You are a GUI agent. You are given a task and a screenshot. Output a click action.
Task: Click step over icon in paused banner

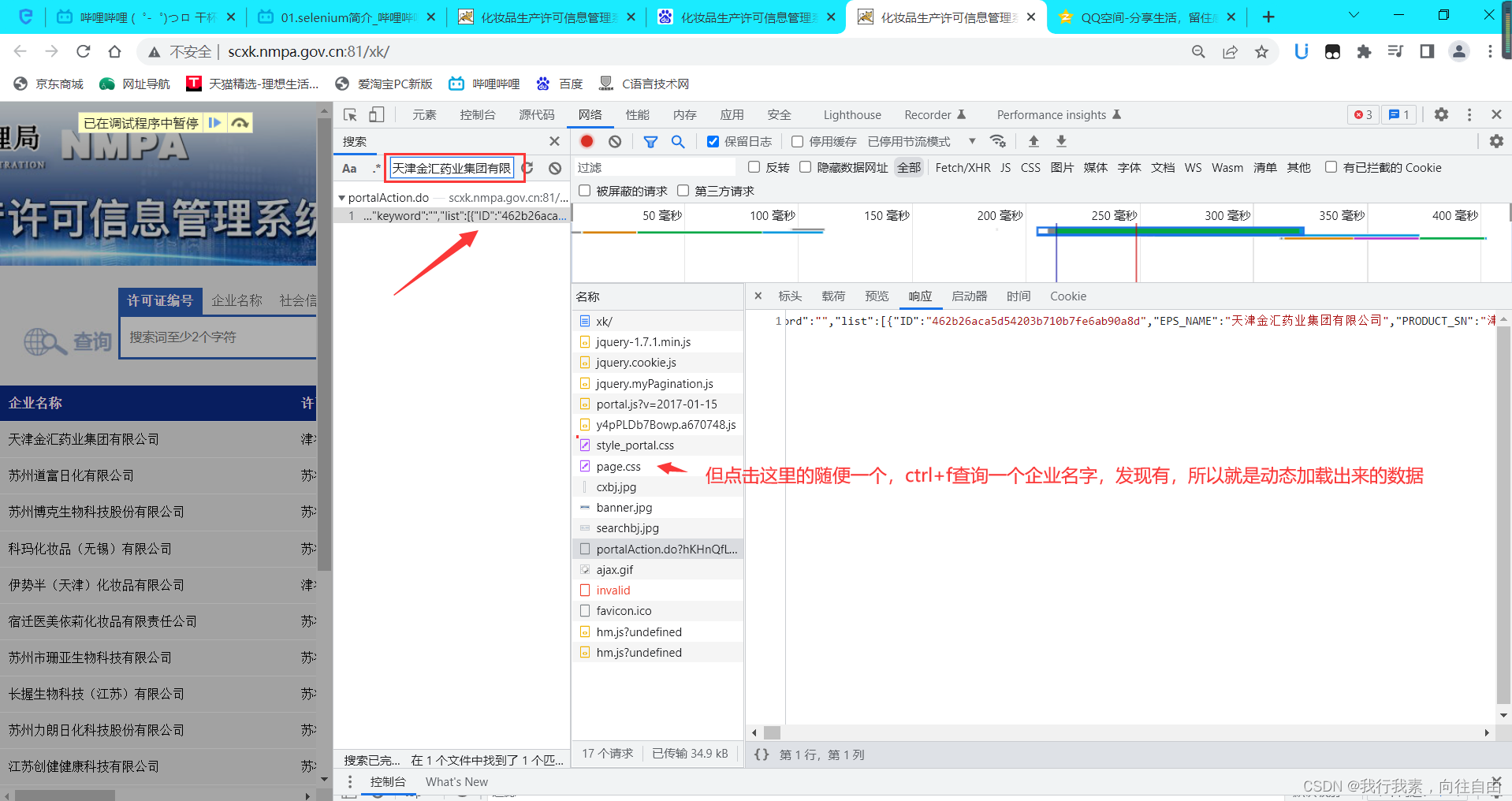click(240, 123)
